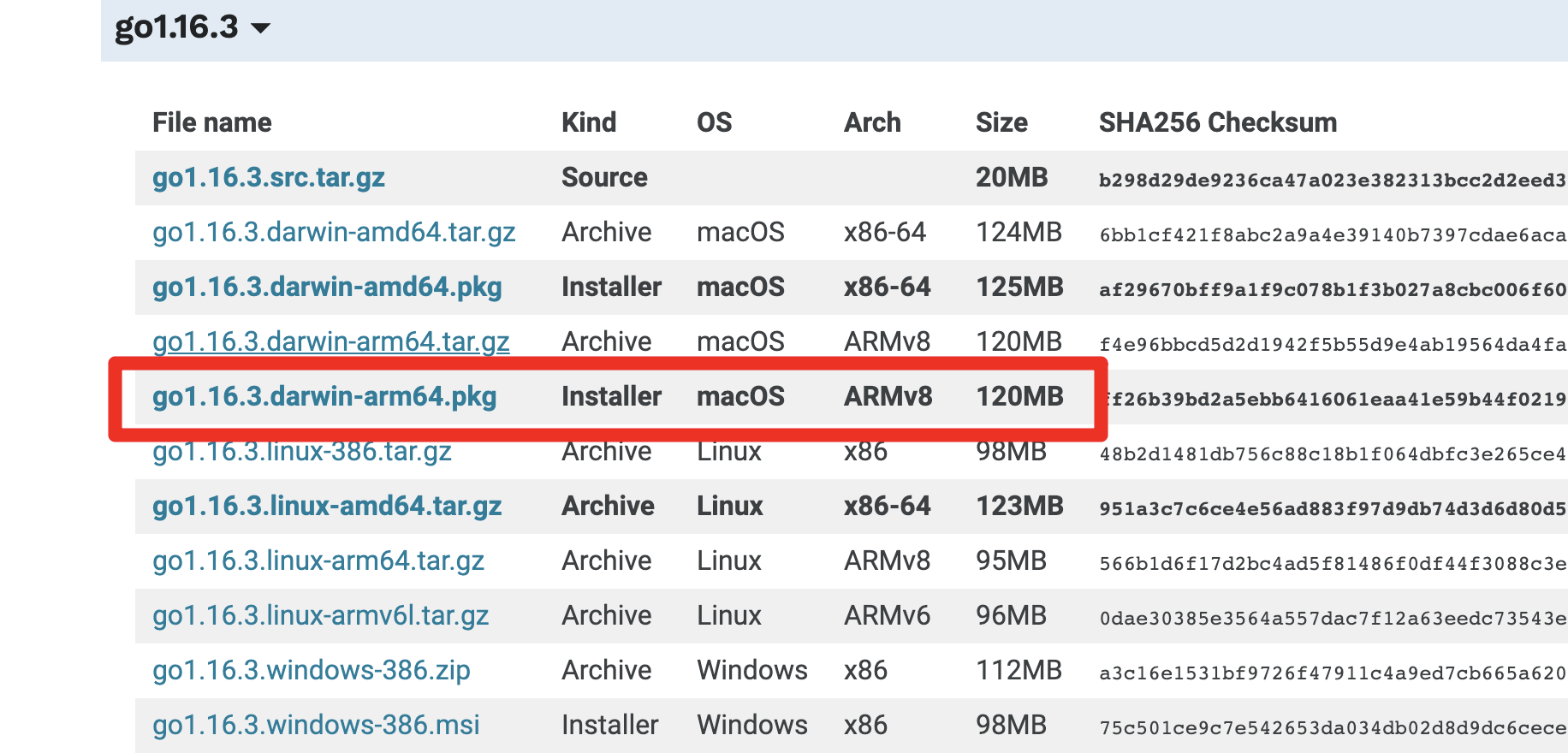The width and height of the screenshot is (1568, 753).
Task: Open go1.16.3.windows-386.zip link
Action: coord(312,670)
